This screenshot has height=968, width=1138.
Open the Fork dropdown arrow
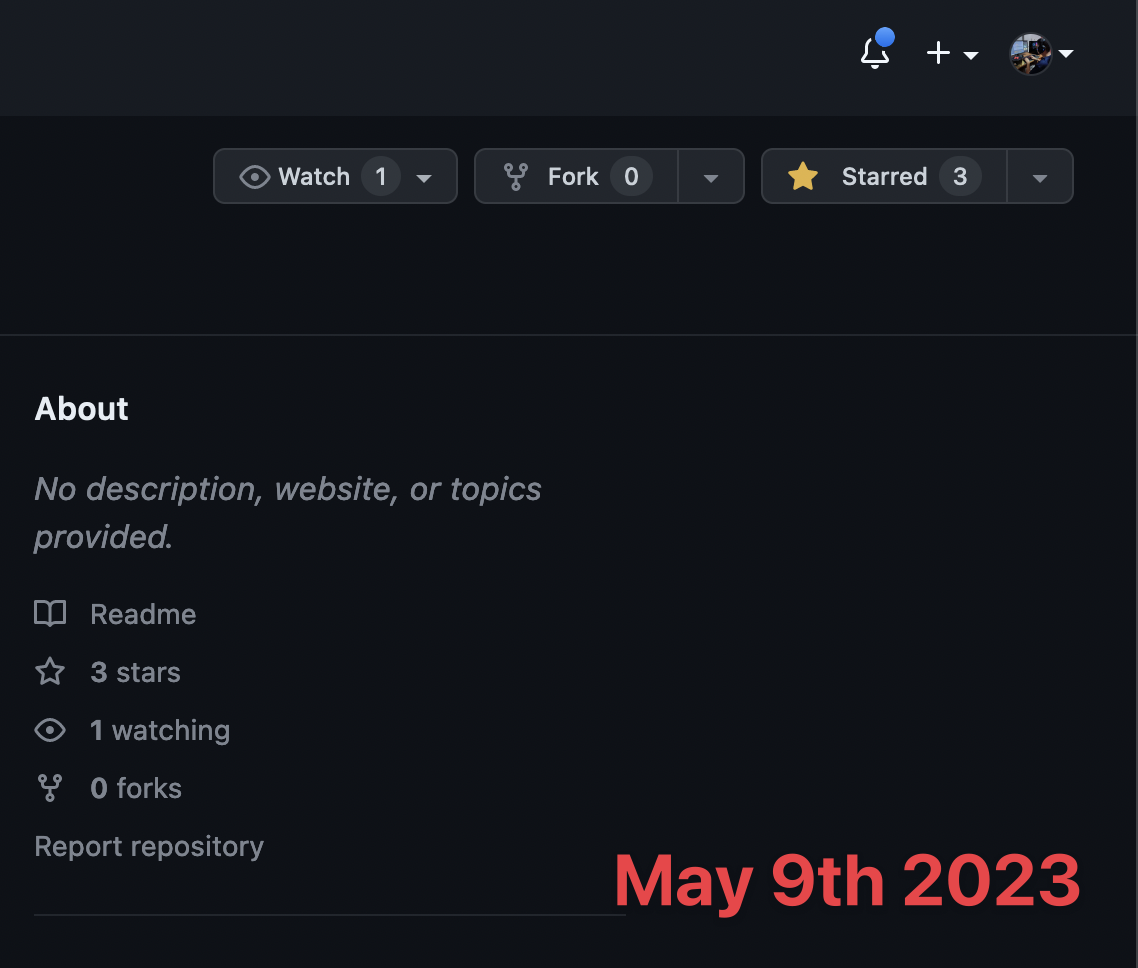pyautogui.click(x=711, y=176)
